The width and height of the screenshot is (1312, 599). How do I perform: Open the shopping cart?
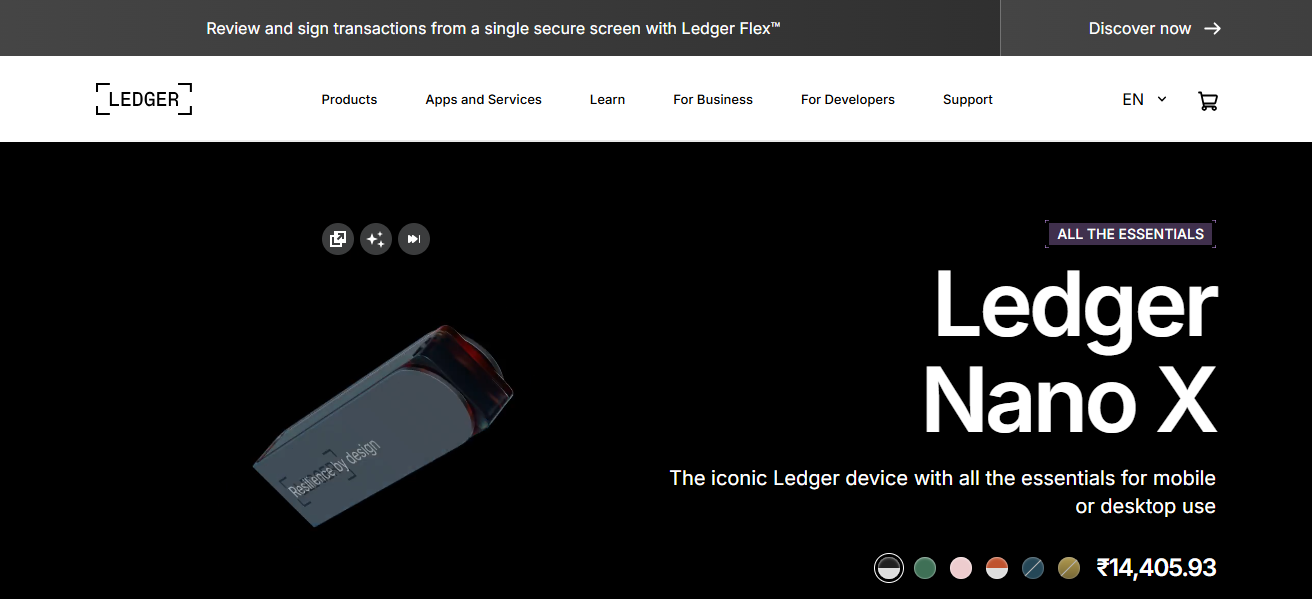click(x=1207, y=100)
